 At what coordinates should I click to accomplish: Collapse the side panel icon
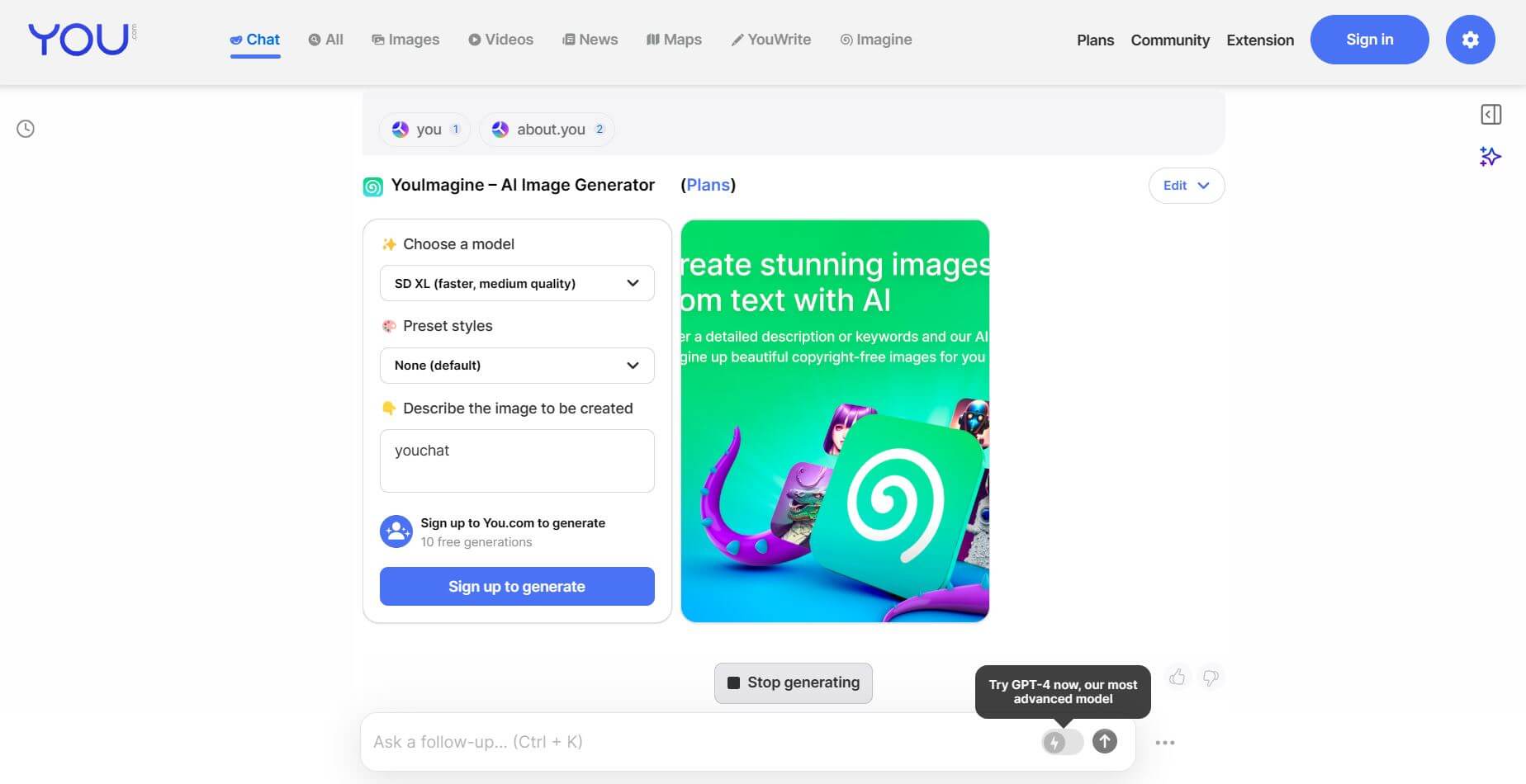[1490, 115]
